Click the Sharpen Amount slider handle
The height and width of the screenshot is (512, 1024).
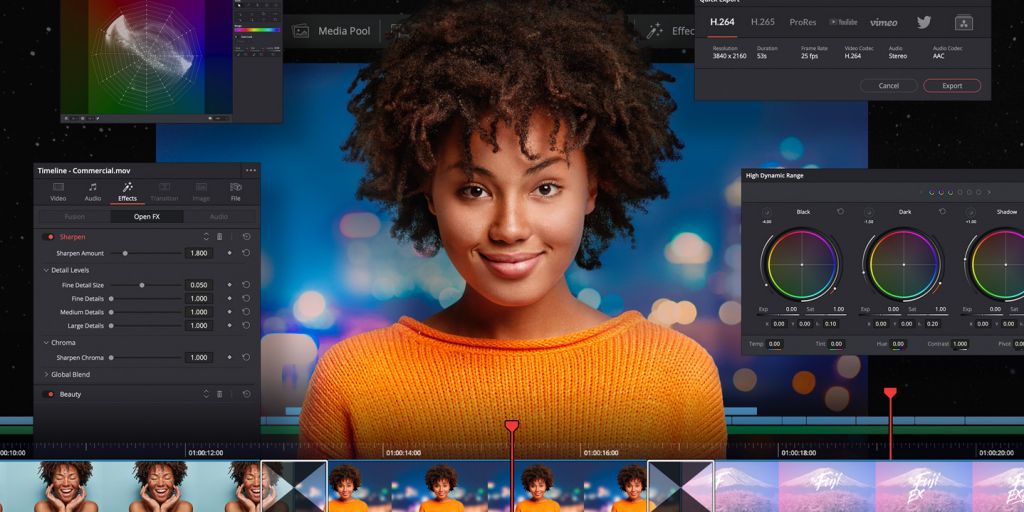(125, 253)
